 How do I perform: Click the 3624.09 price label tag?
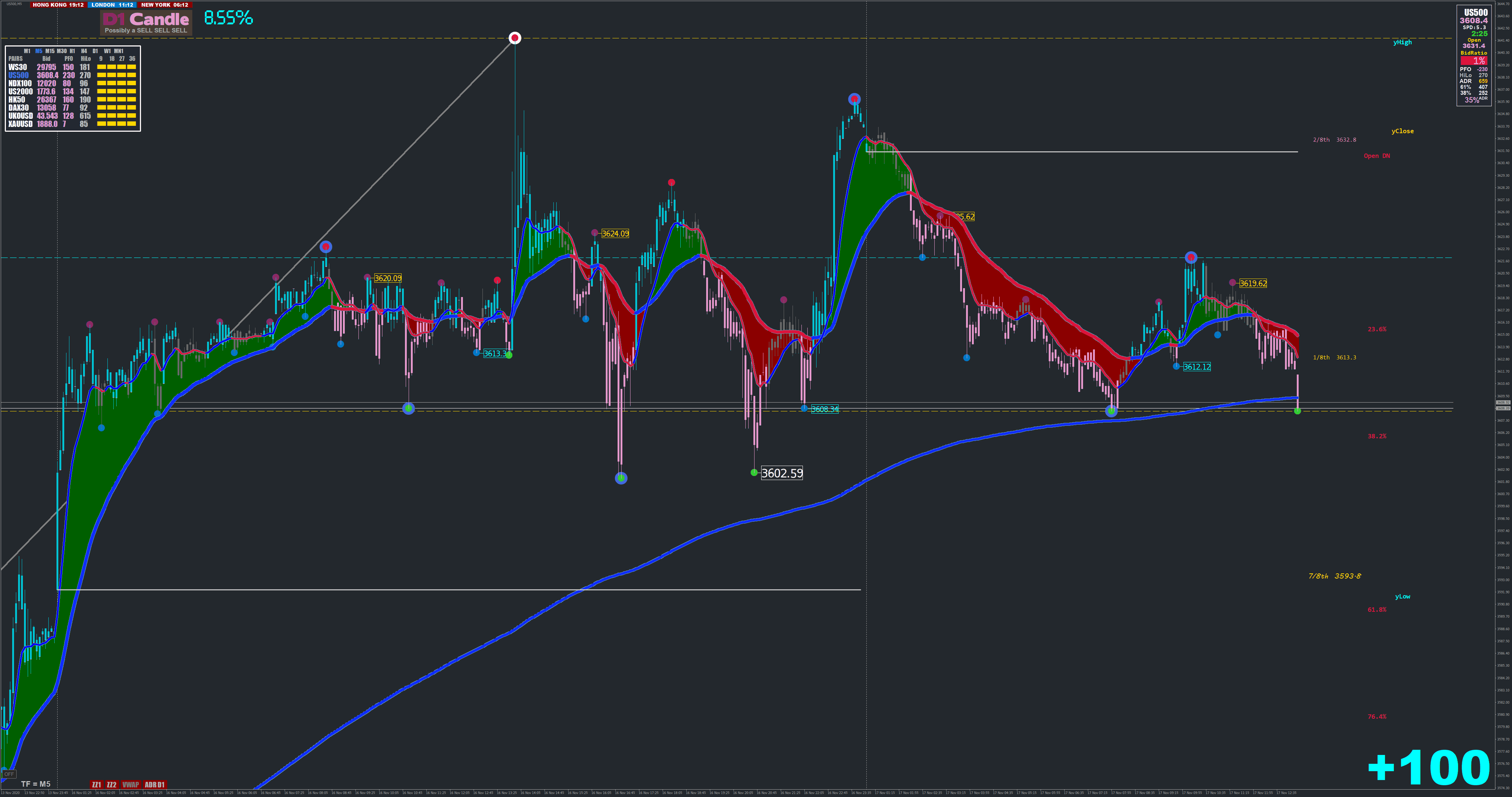615,234
